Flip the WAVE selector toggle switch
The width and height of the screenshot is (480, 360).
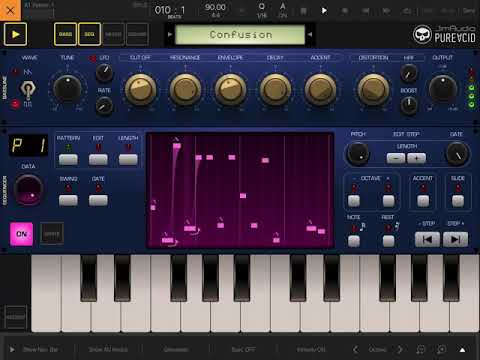(27, 89)
